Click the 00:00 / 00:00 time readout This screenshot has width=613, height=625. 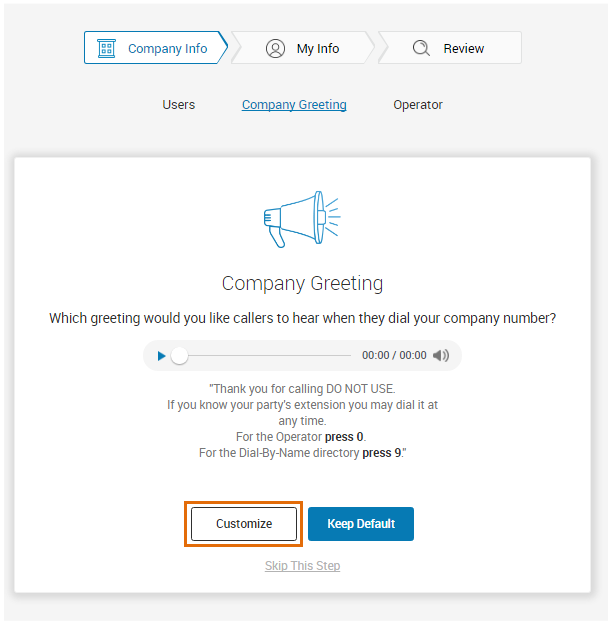click(x=394, y=355)
